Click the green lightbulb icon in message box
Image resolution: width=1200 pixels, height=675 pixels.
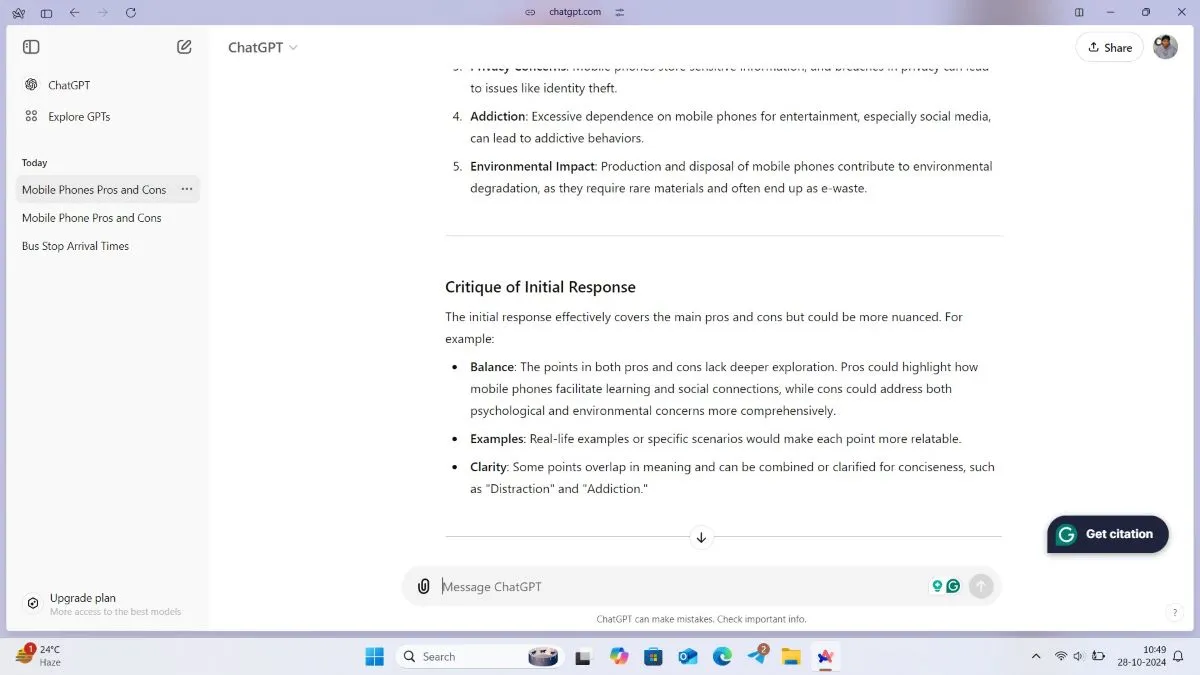tap(937, 586)
